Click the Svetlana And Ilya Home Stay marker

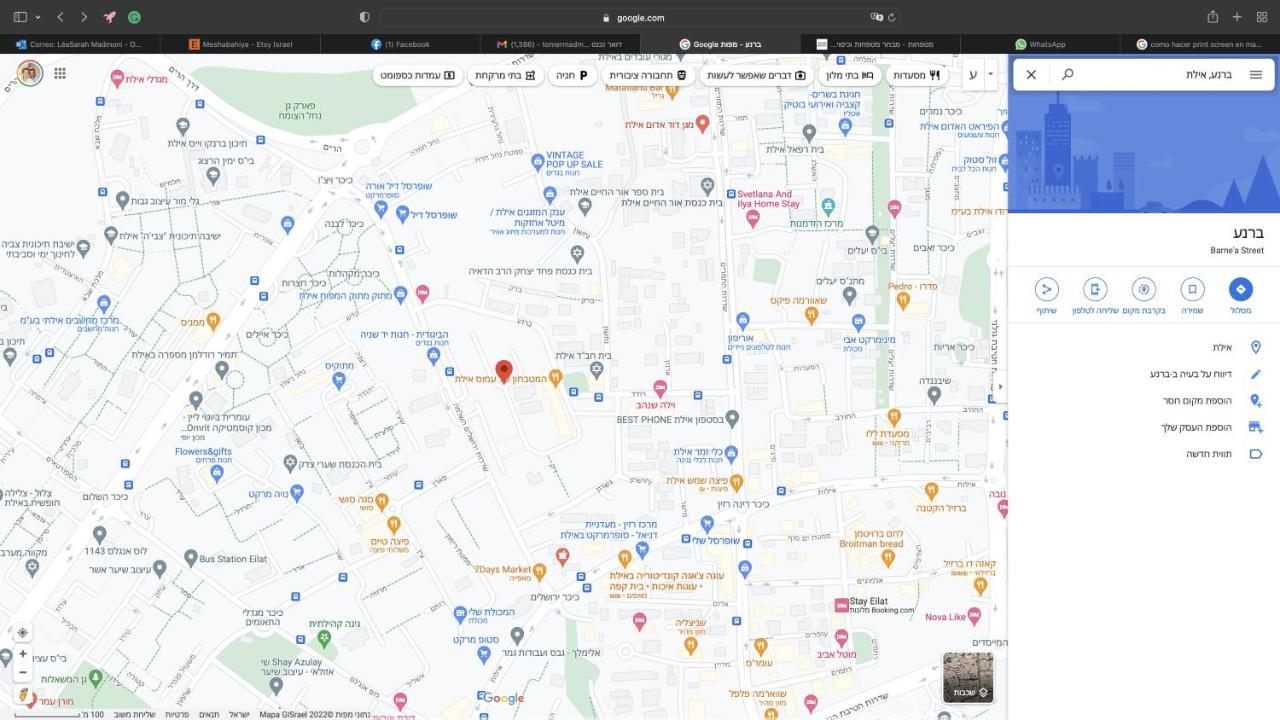[x=754, y=219]
